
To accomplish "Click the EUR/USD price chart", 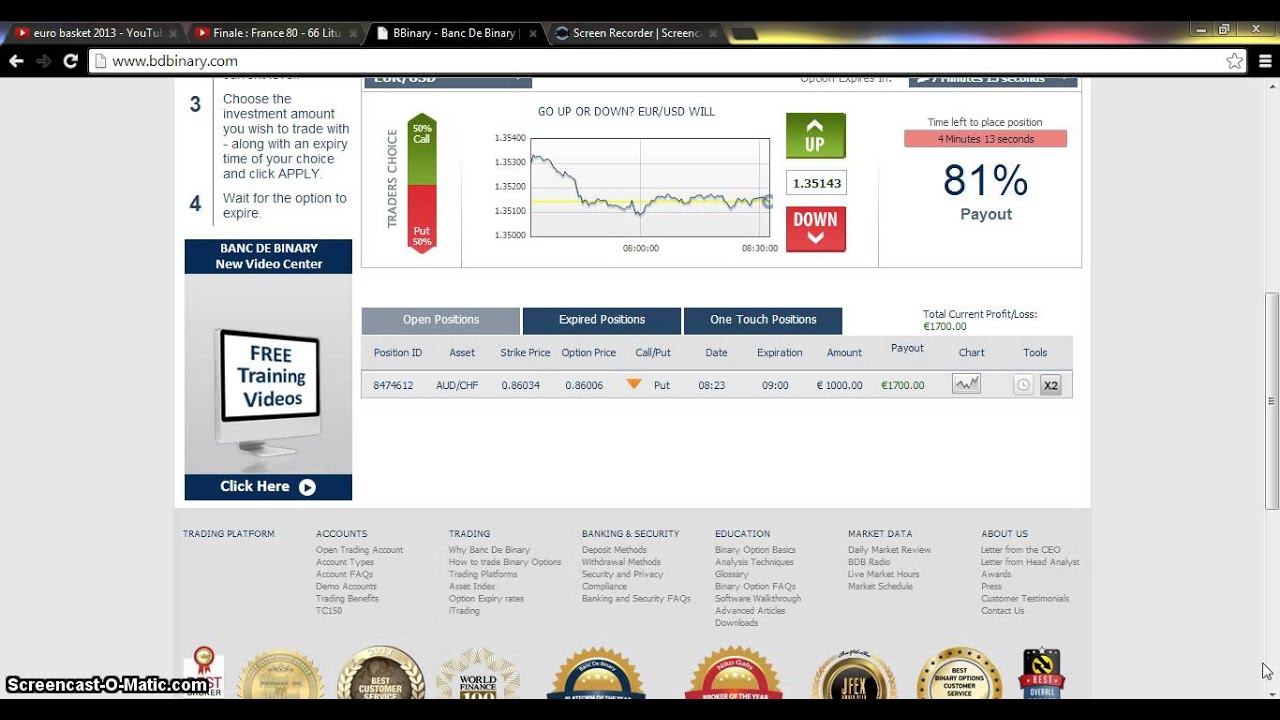I will click(x=650, y=186).
